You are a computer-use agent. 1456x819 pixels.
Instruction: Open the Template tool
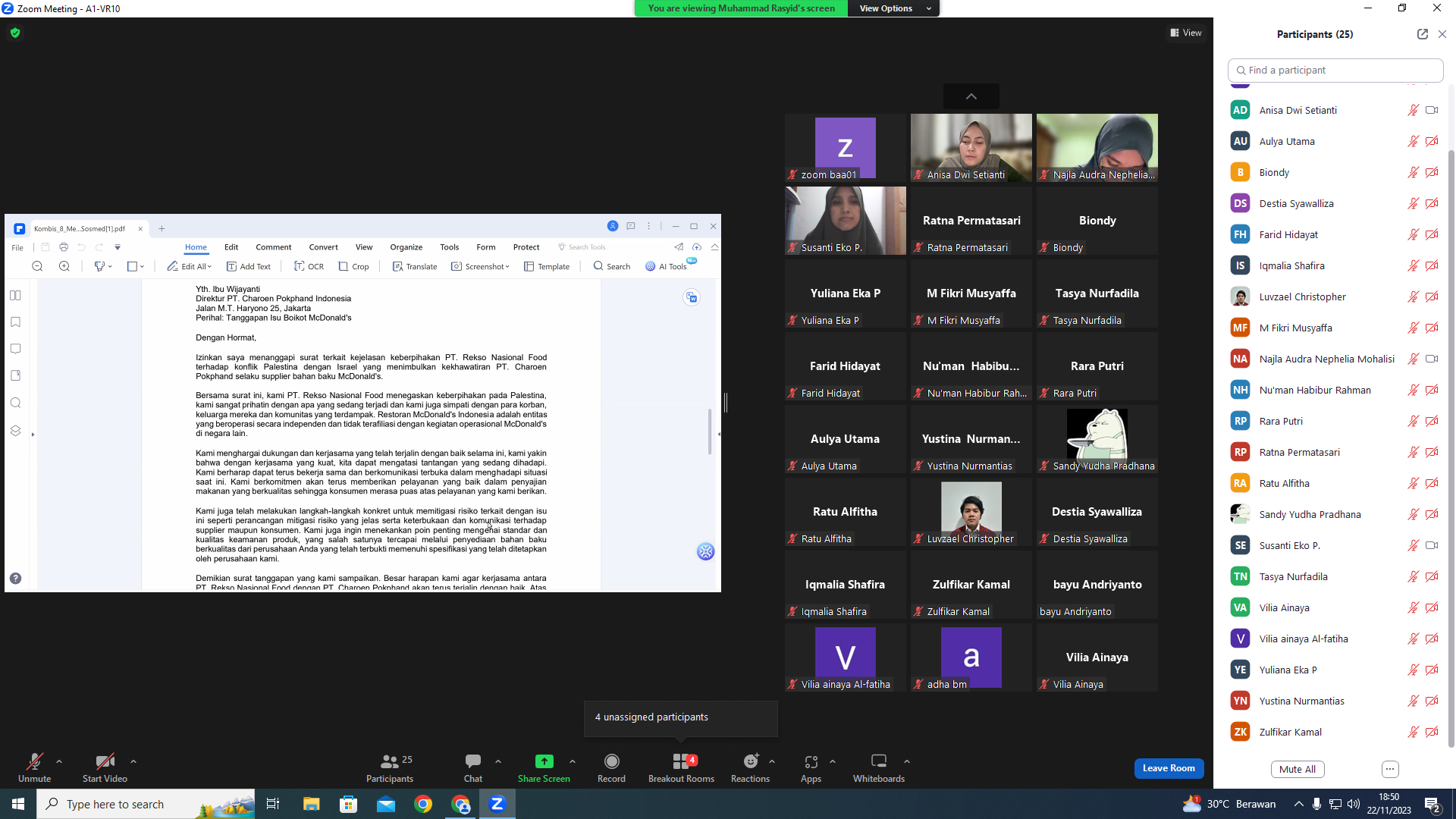click(547, 266)
